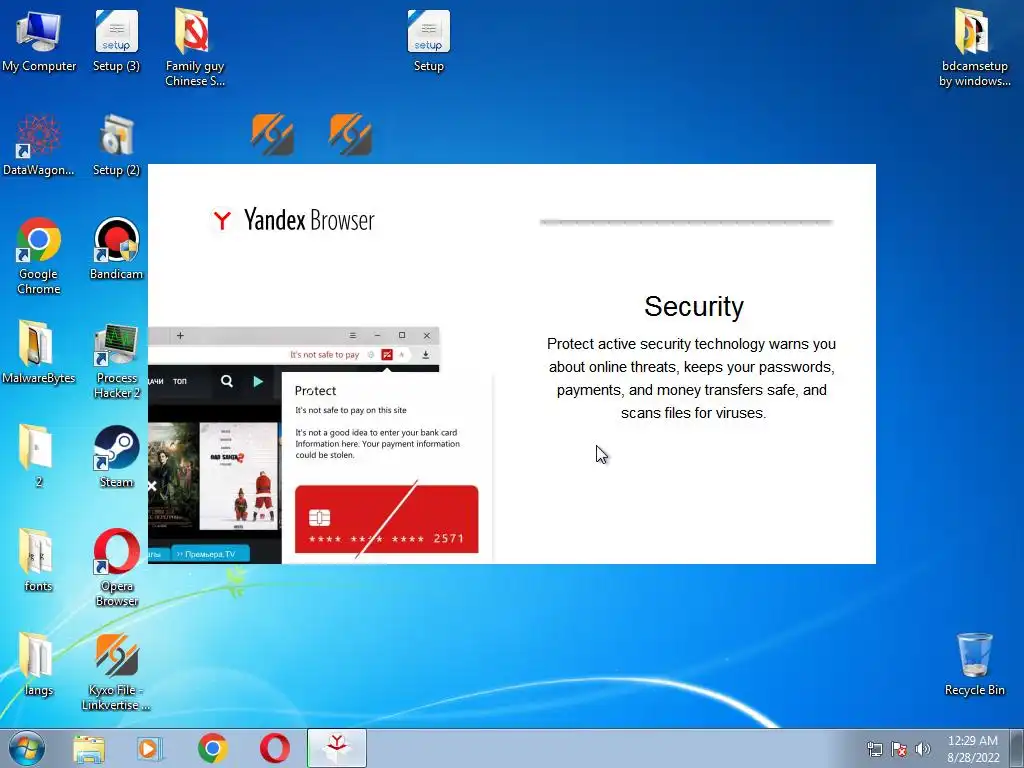The image size is (1024, 768).
Task: Open the Recycle Bin
Action: [974, 665]
